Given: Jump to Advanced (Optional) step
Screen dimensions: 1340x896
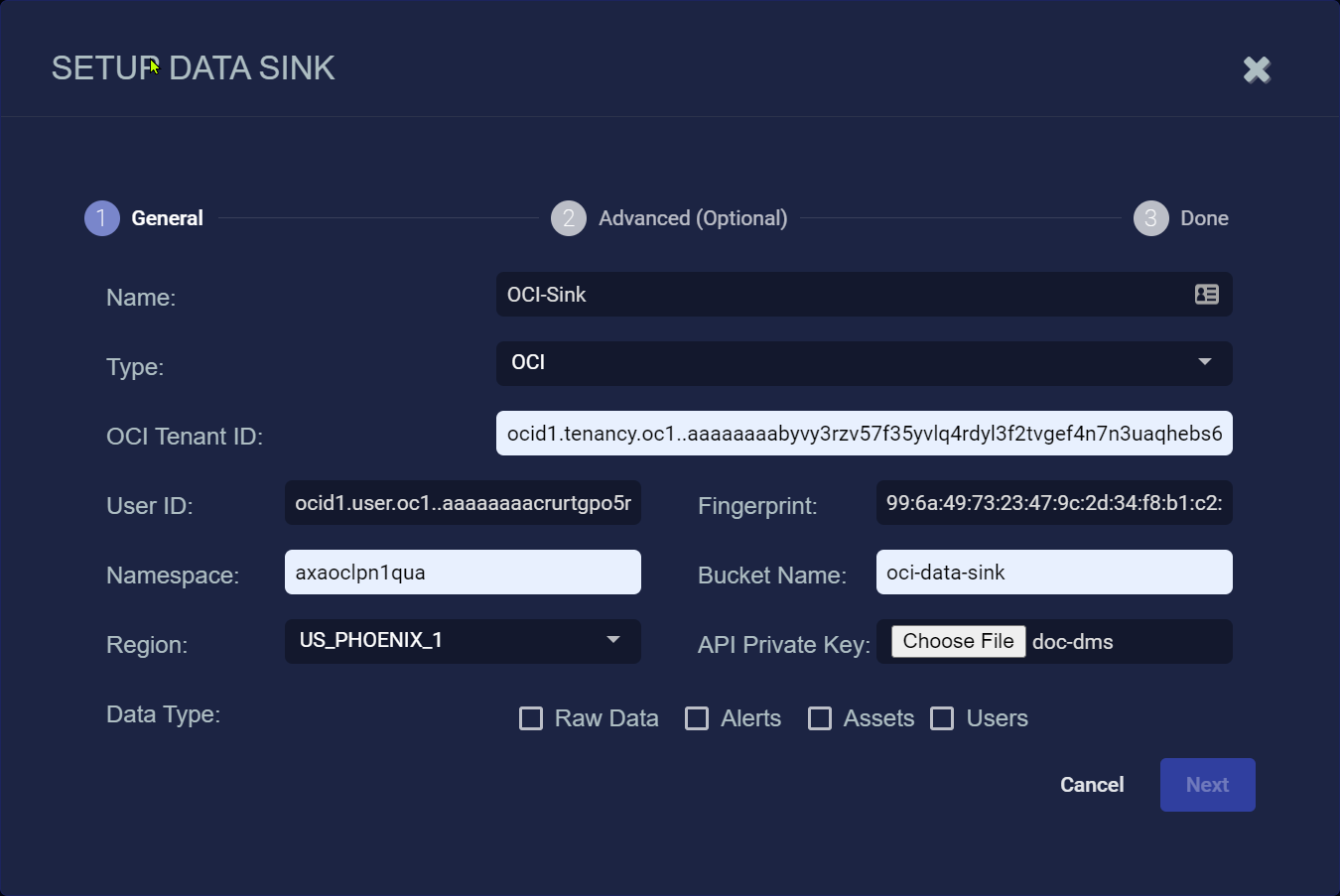Looking at the screenshot, I should (693, 218).
